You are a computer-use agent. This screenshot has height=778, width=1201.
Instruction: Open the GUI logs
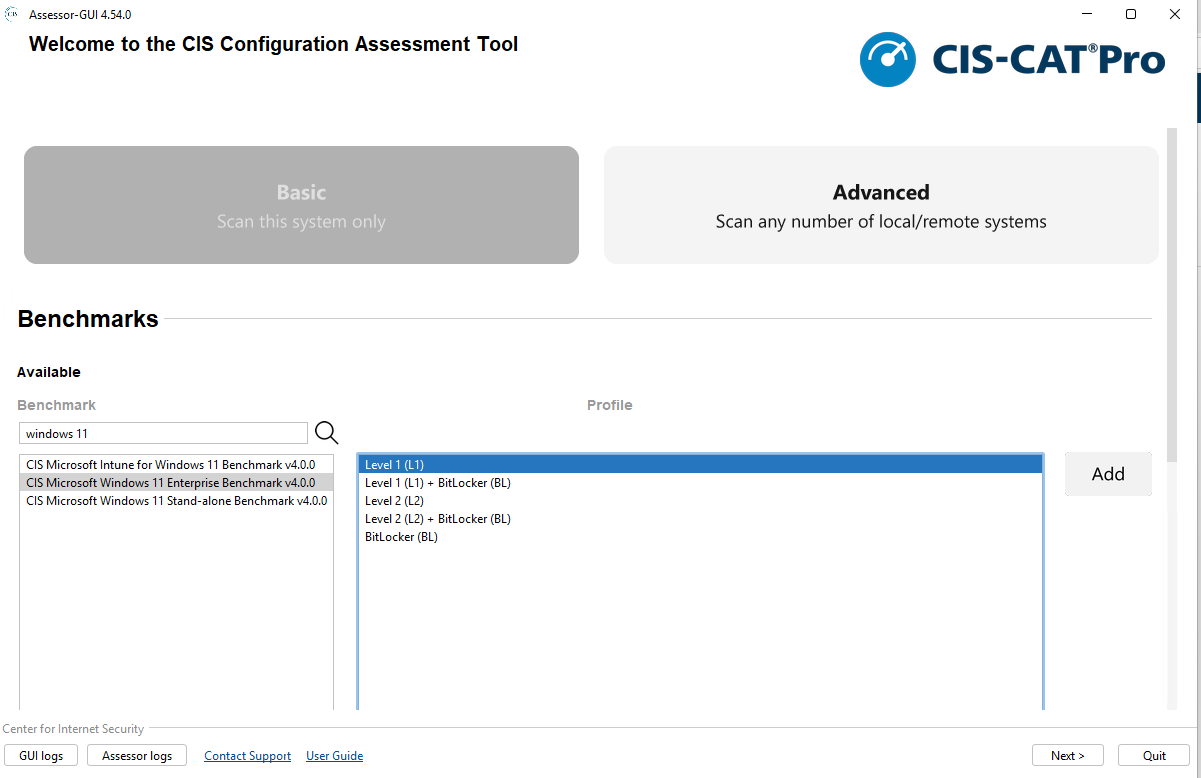pyautogui.click(x=40, y=755)
